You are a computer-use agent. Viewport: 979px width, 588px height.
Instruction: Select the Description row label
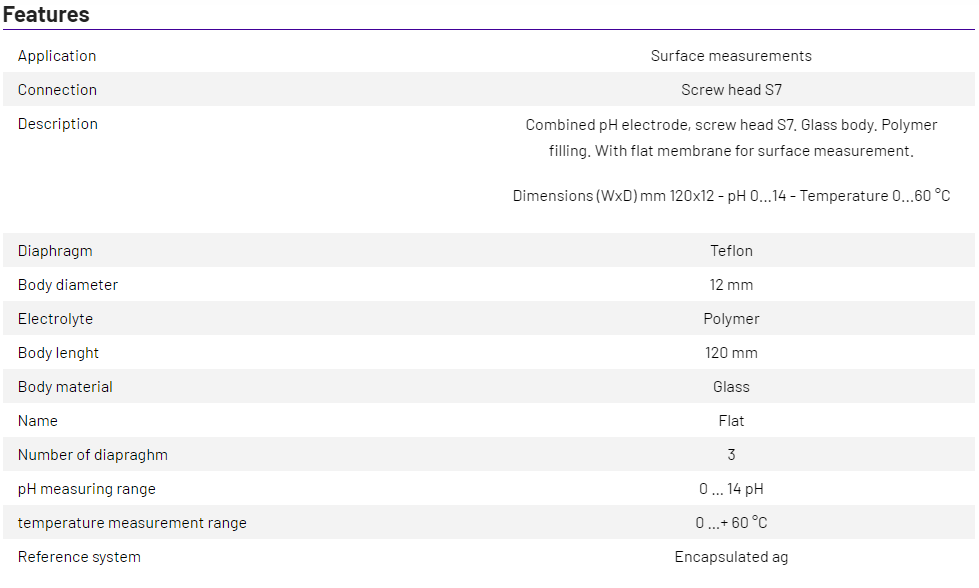pos(58,124)
